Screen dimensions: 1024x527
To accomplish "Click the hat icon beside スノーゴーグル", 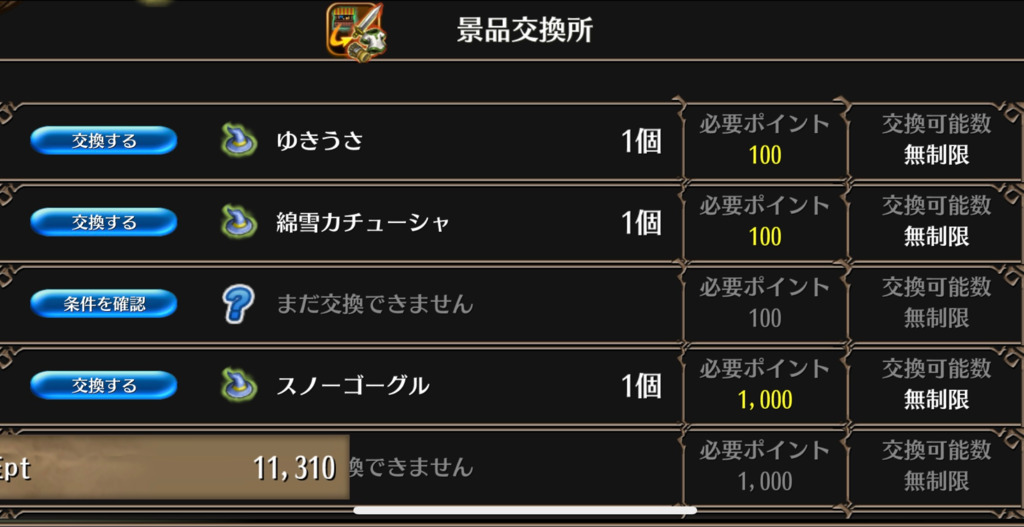I will (x=238, y=385).
